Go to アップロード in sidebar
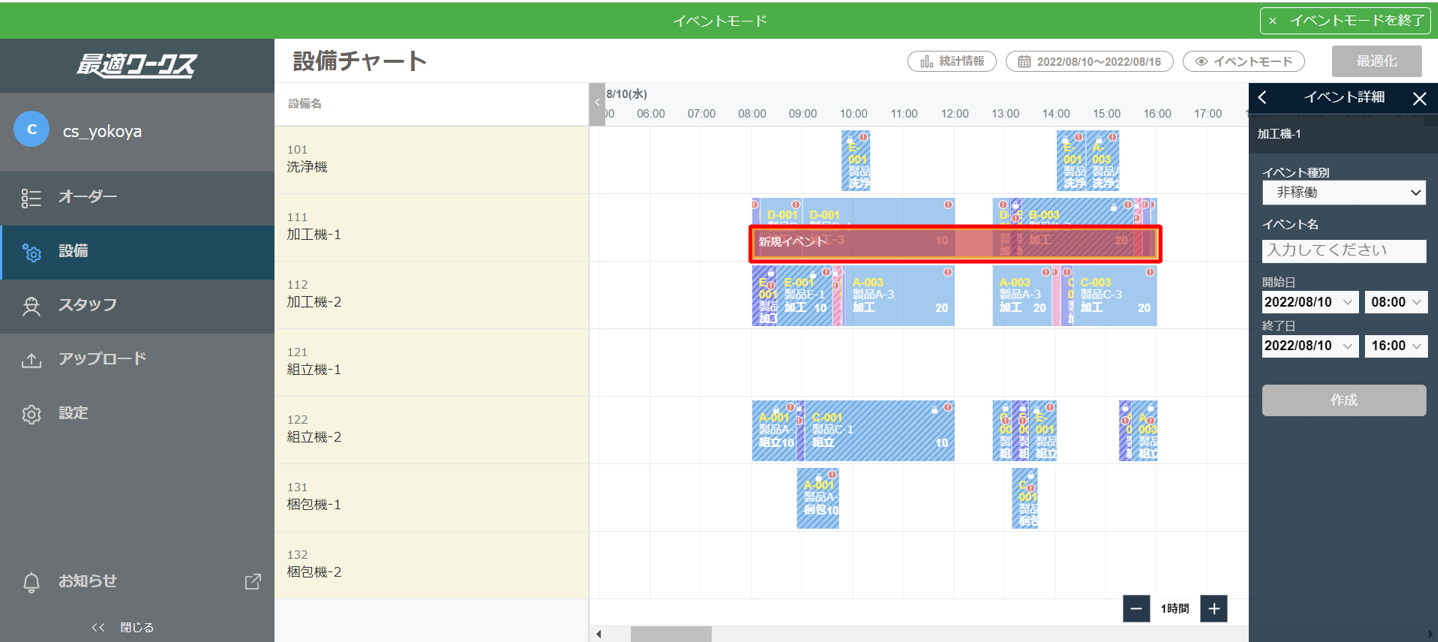1438x642 pixels. tap(137, 359)
